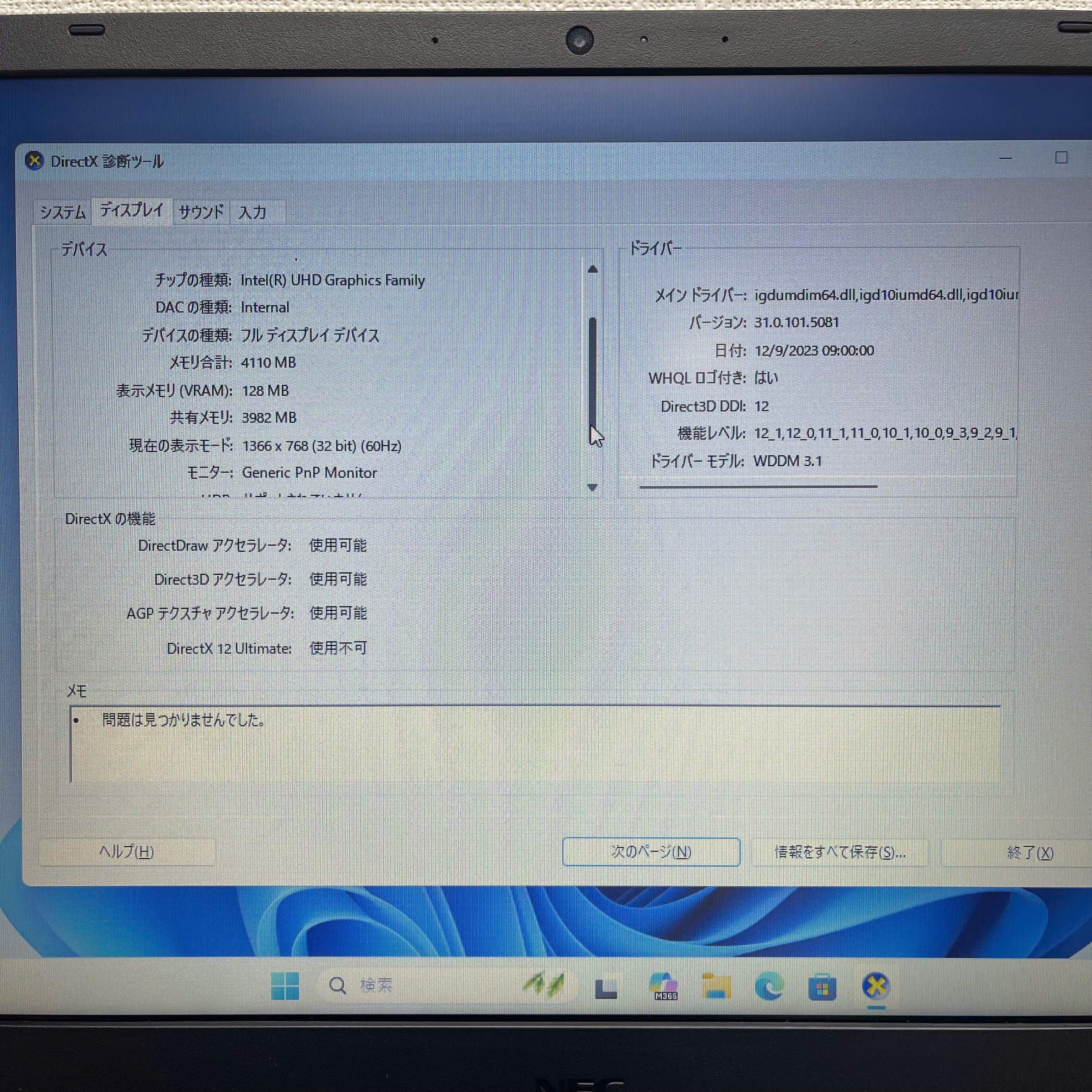Minimize the DirectX diagnostic window
The image size is (1092, 1092).
click(x=1005, y=159)
